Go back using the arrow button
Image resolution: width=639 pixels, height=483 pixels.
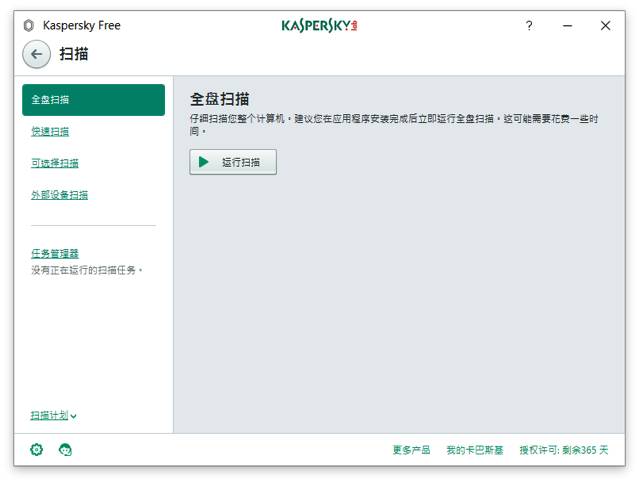(36, 54)
